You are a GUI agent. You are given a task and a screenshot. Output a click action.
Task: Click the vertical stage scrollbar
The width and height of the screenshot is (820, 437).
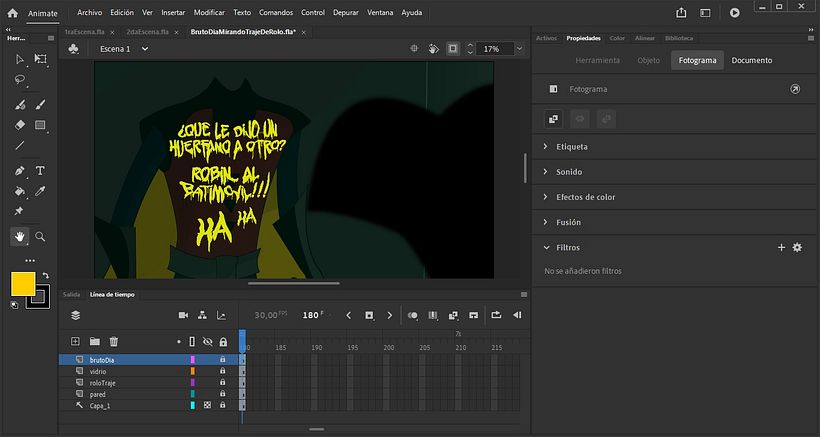tap(525, 168)
